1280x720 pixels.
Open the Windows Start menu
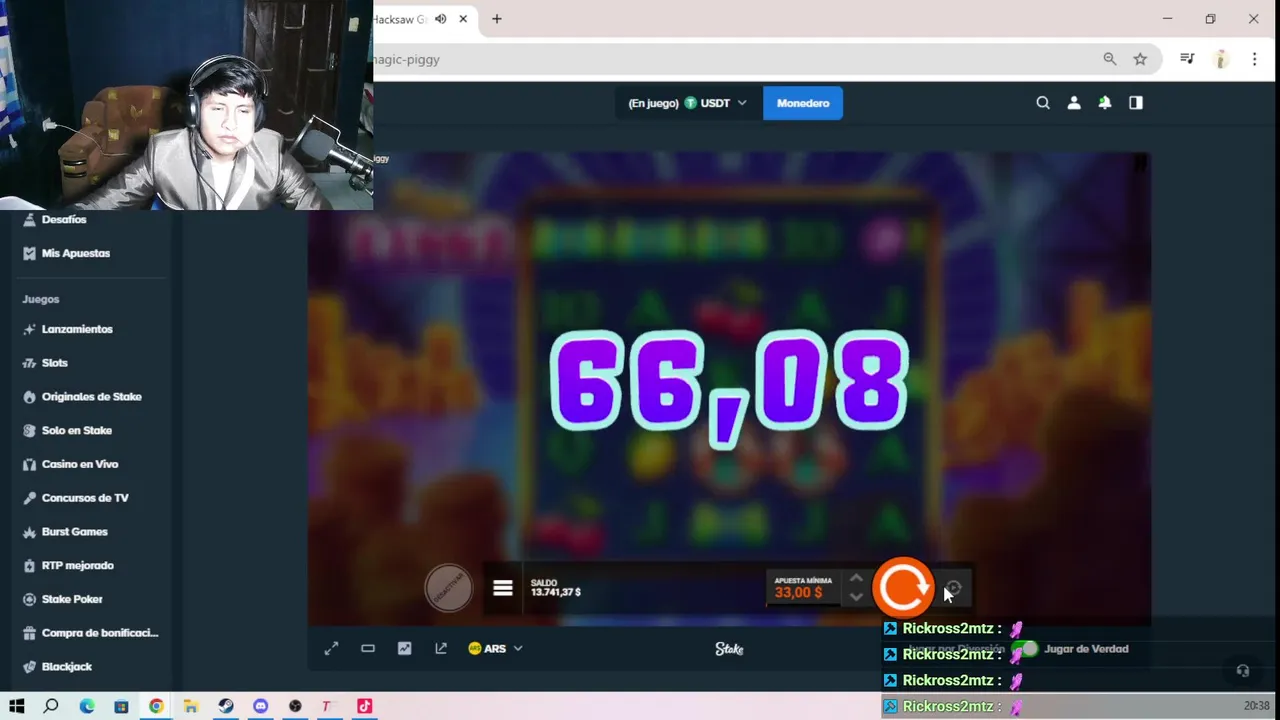[x=16, y=706]
